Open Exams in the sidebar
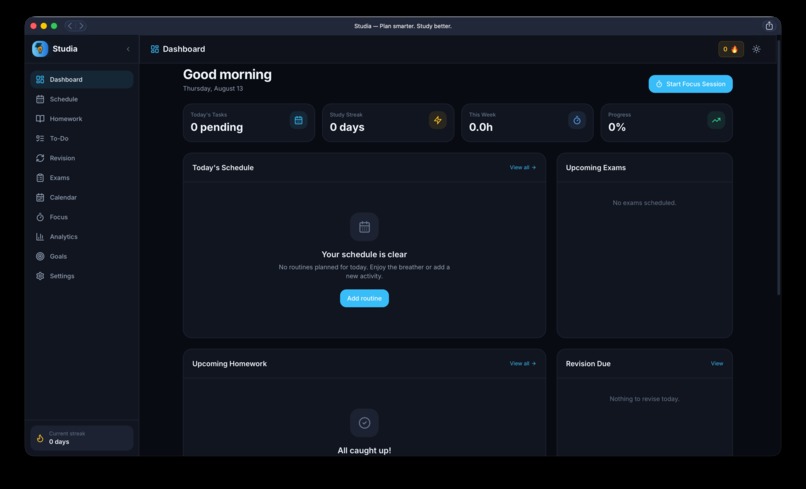This screenshot has width=806, height=489. coord(82,178)
